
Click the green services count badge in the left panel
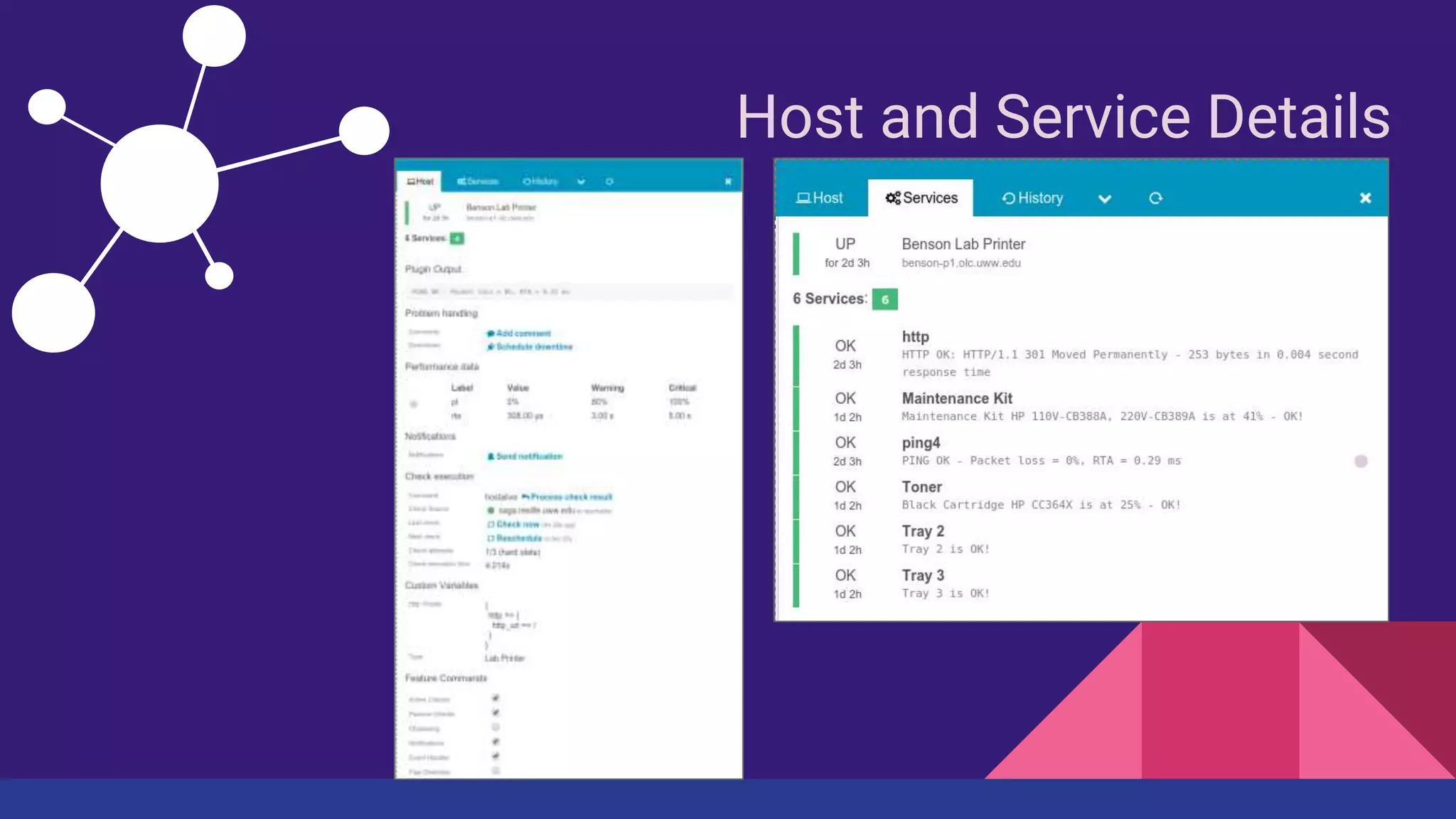tap(457, 238)
